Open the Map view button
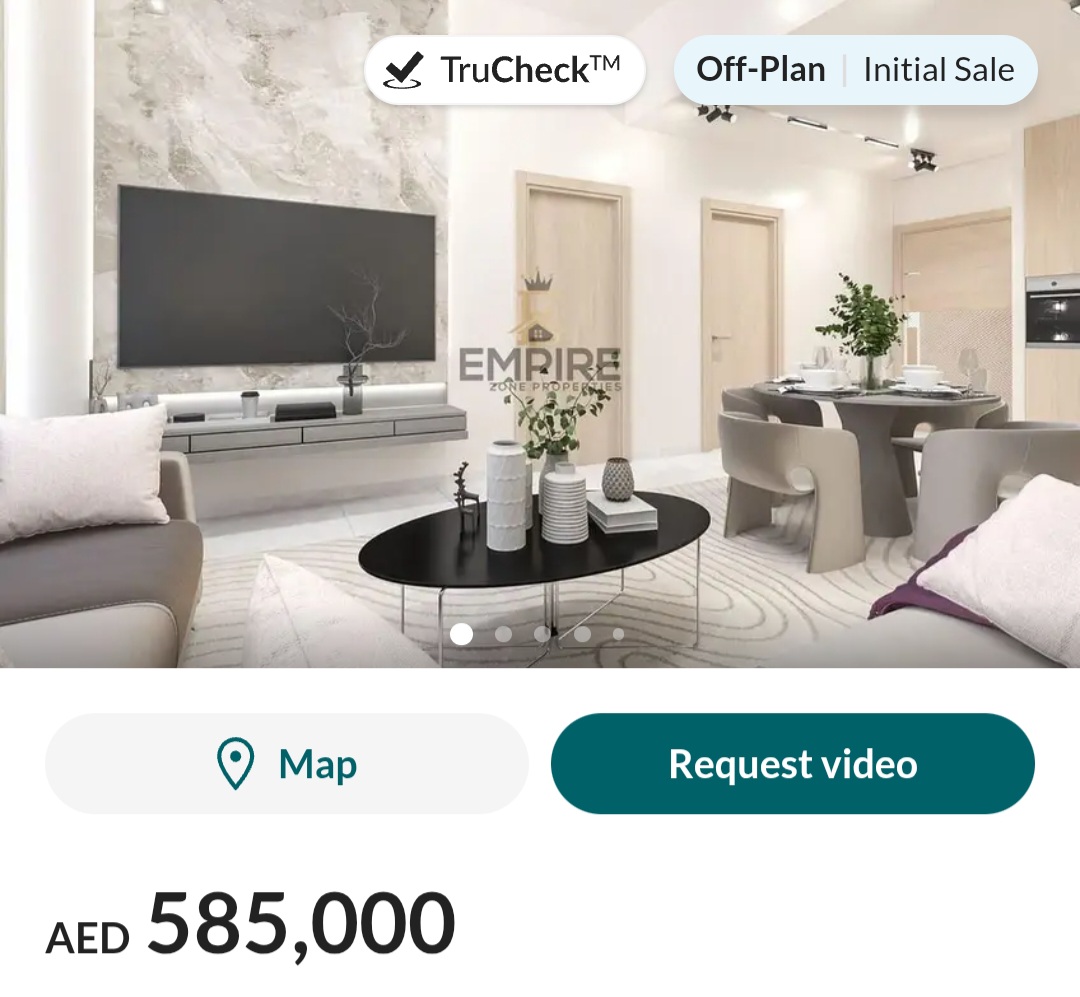 (x=287, y=763)
